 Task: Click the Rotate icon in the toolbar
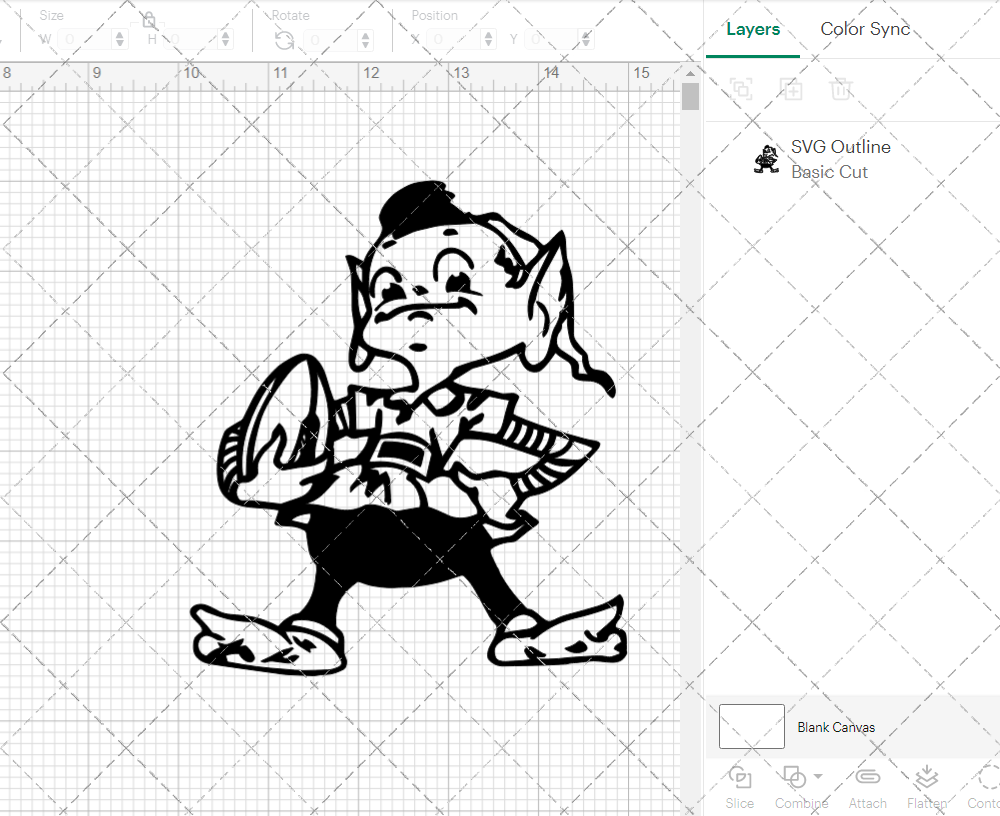point(285,40)
